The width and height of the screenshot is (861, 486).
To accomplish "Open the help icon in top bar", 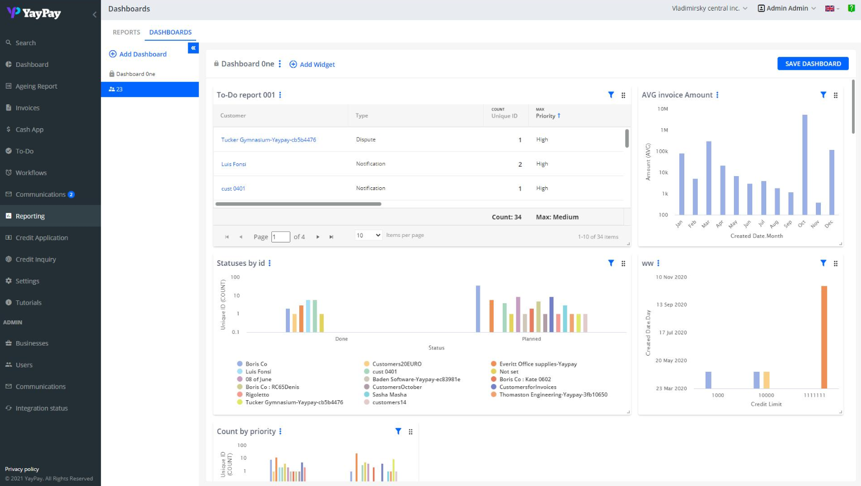I will pyautogui.click(x=852, y=8).
